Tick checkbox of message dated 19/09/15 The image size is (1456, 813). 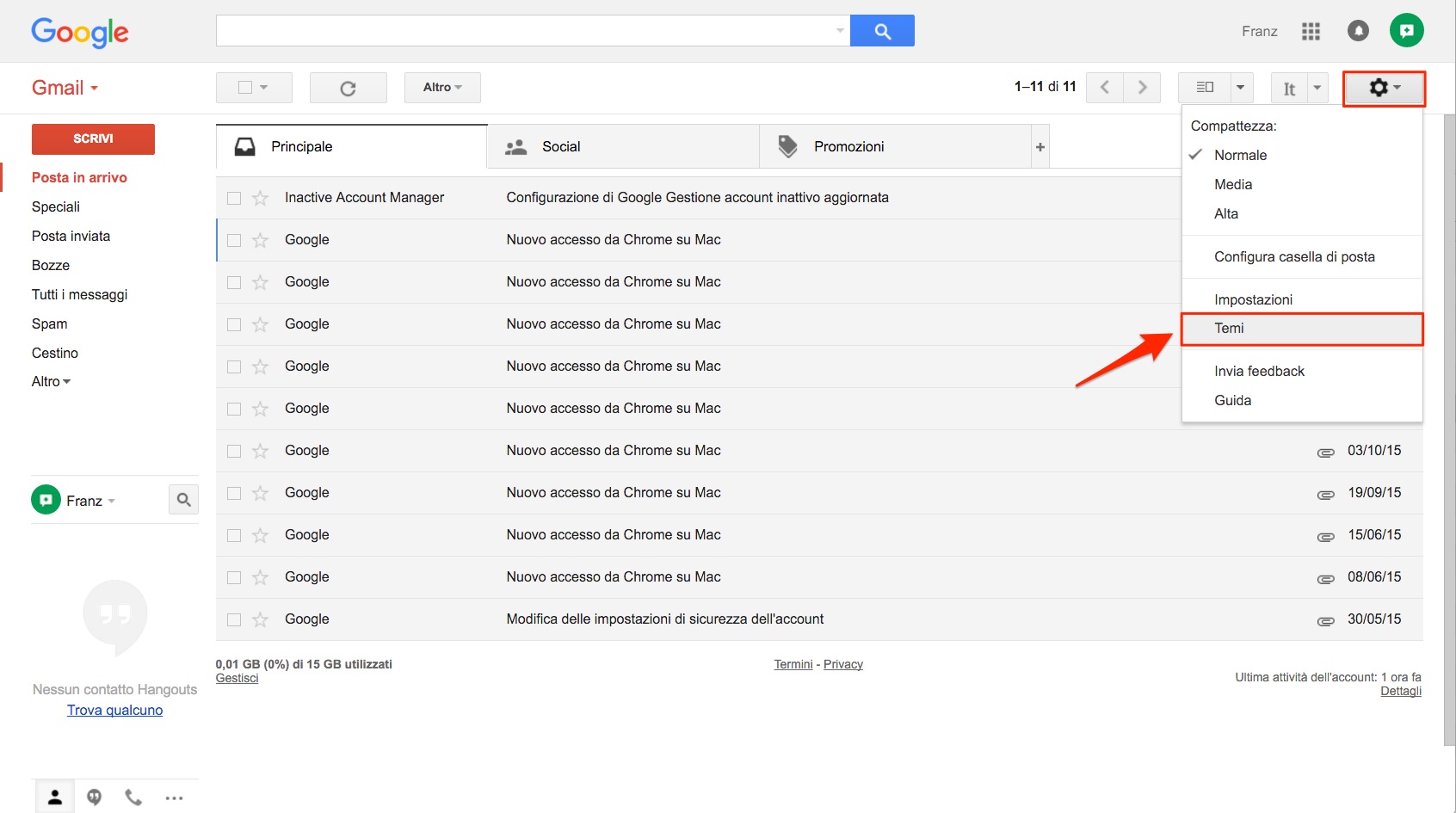pos(234,493)
